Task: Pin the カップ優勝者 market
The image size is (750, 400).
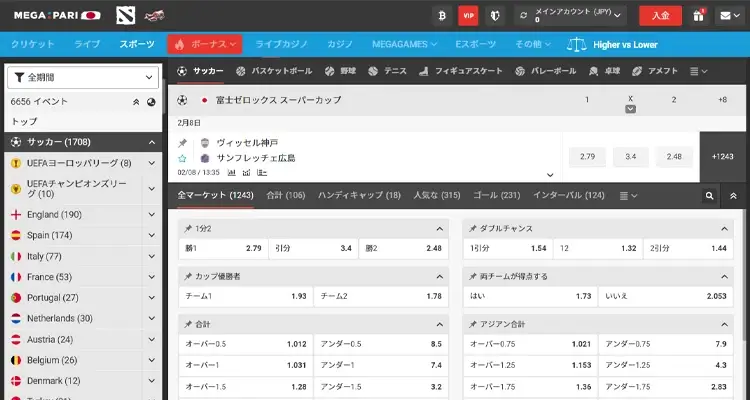Action: tap(188, 277)
